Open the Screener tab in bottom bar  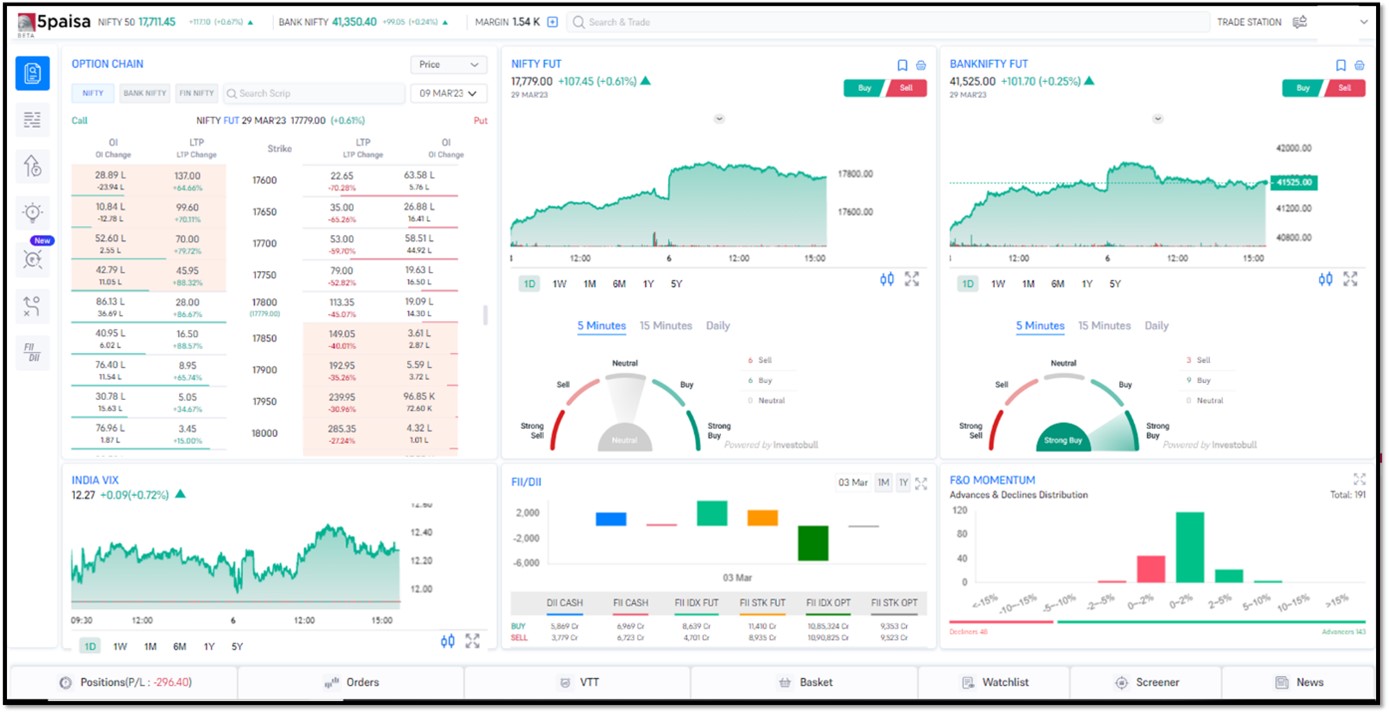point(1146,682)
